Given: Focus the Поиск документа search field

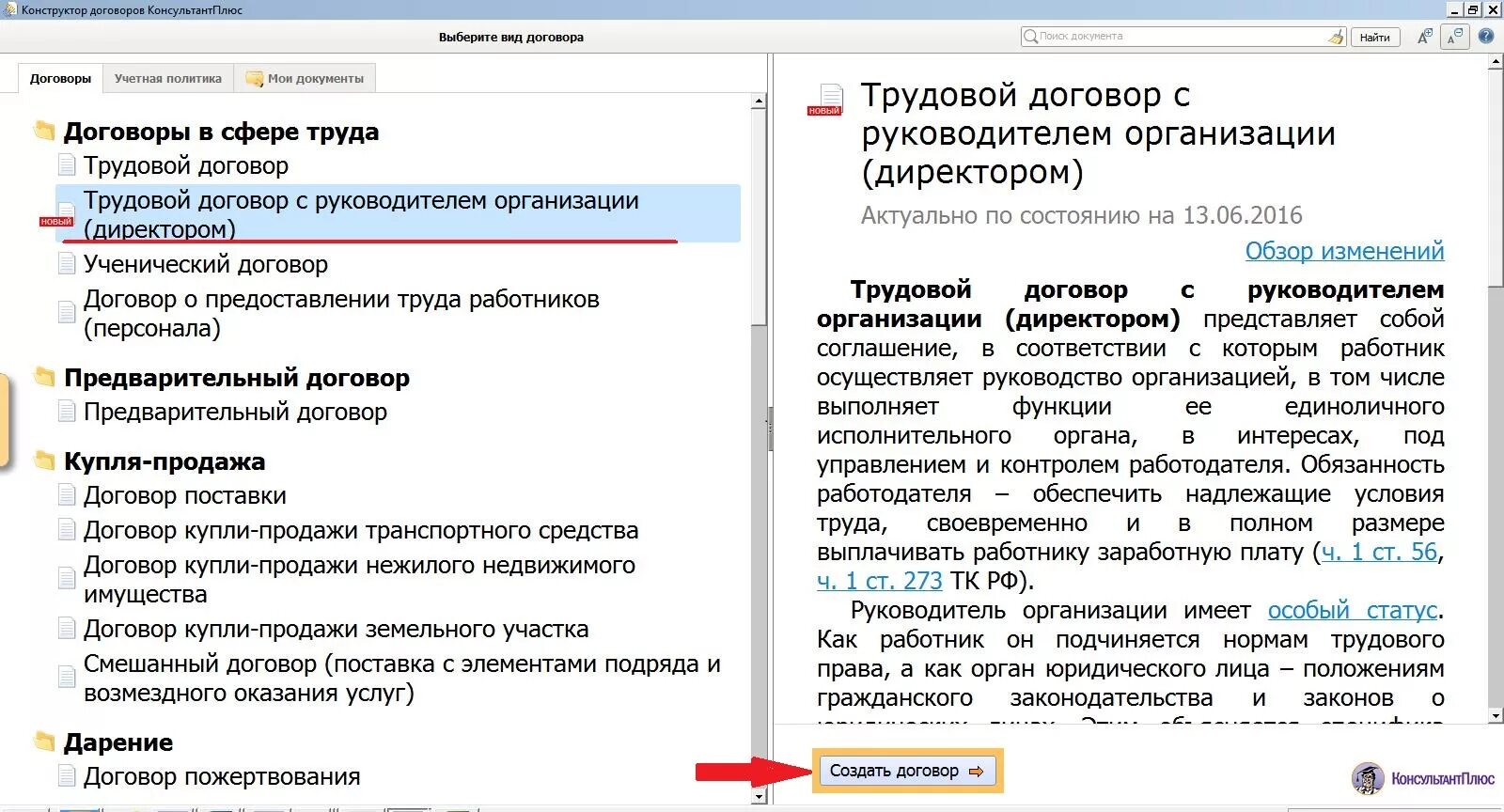Looking at the screenshot, I should coord(1183,37).
